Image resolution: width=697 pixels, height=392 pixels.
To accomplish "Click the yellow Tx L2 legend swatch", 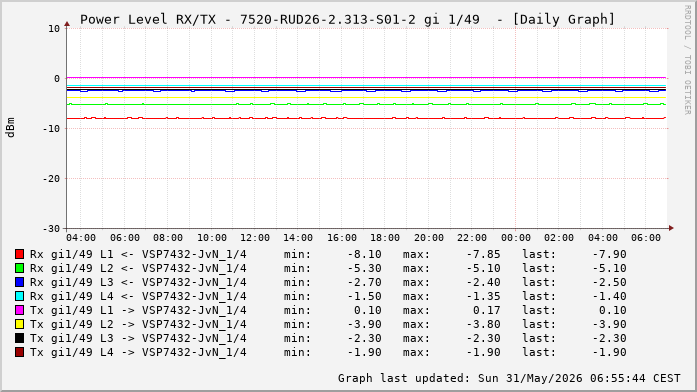I will (x=20, y=324).
